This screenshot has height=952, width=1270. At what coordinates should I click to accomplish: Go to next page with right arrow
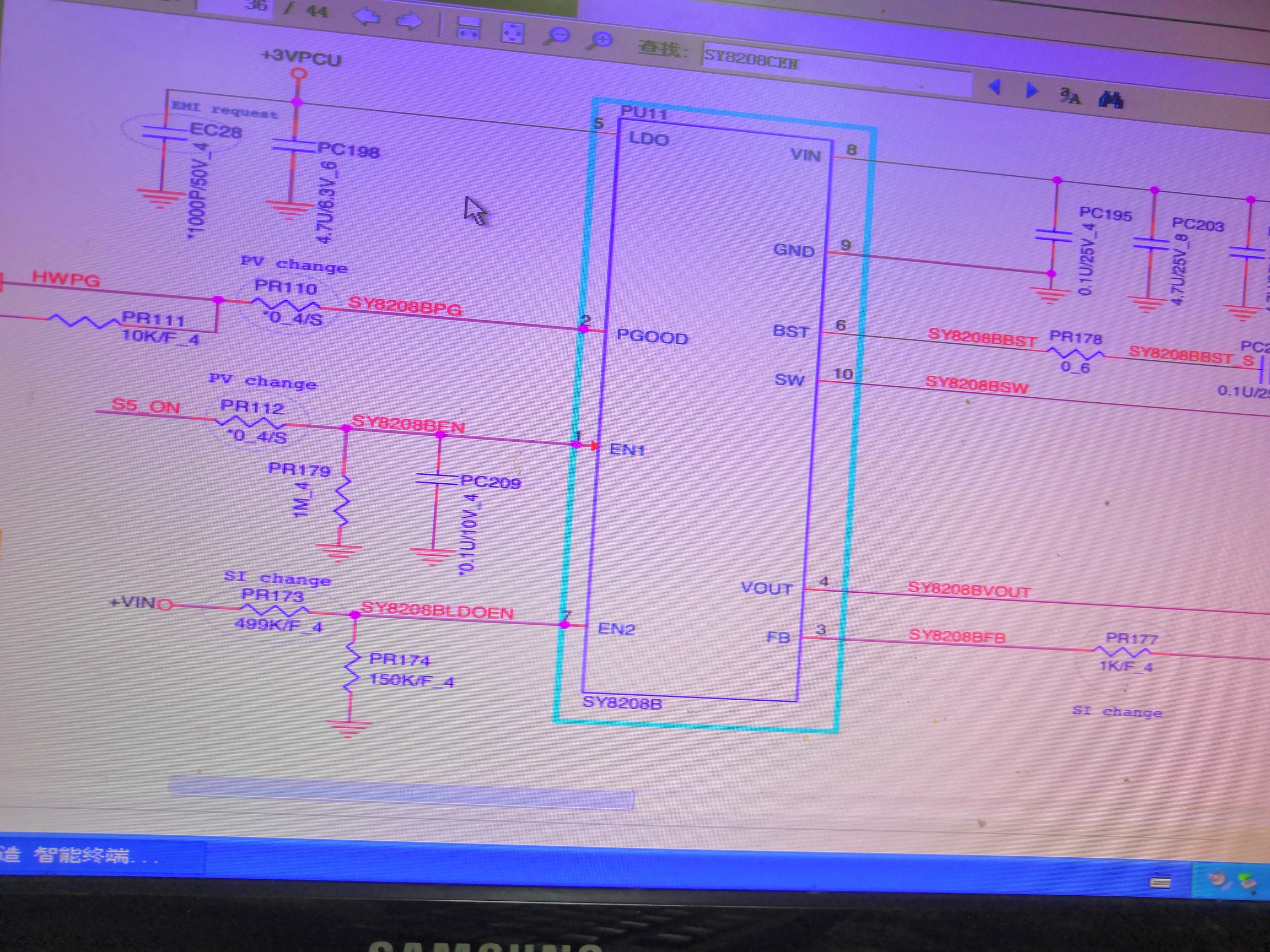click(x=409, y=21)
